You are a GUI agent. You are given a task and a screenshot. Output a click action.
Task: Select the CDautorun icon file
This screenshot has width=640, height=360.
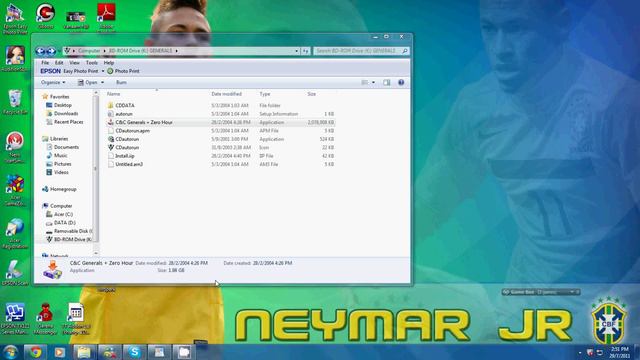[111, 147]
